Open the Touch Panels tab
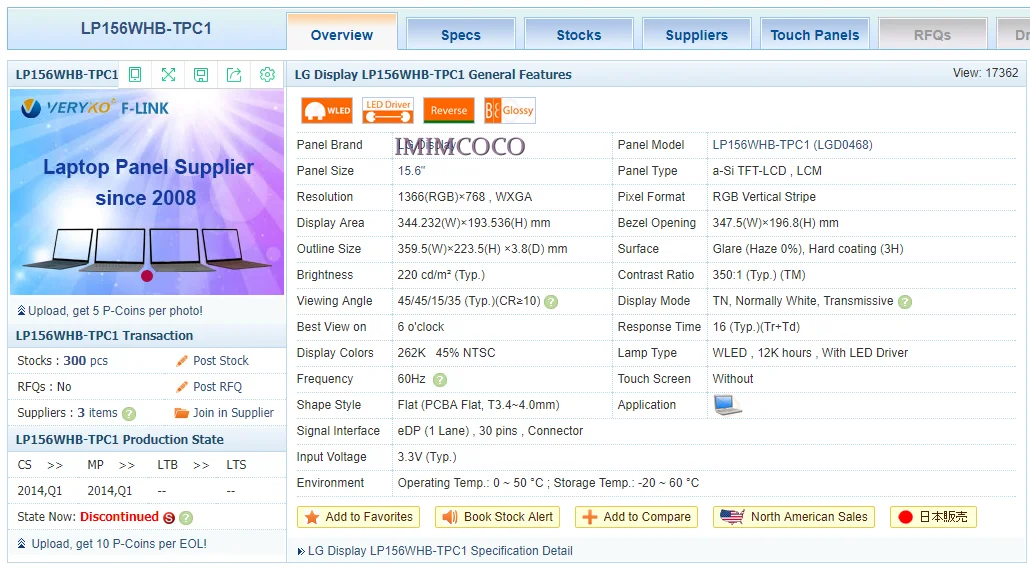1030x568 pixels. click(815, 33)
